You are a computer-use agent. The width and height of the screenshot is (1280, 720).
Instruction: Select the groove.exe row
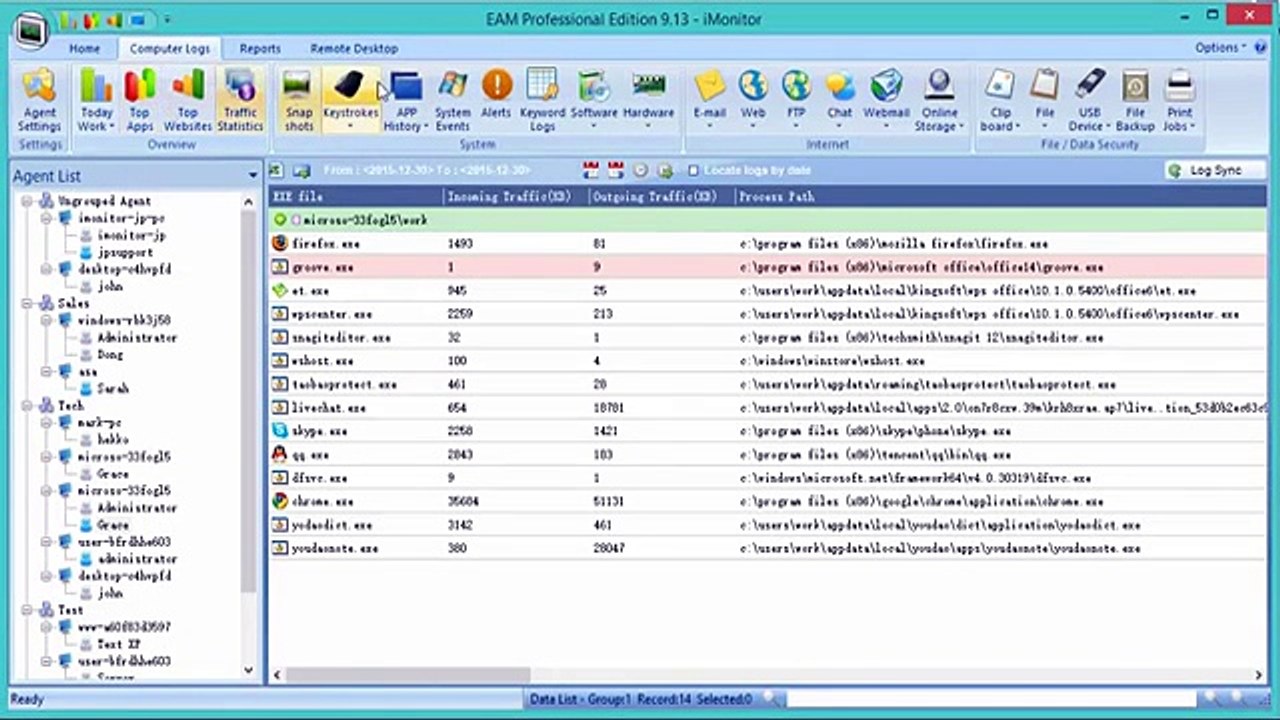(767, 267)
